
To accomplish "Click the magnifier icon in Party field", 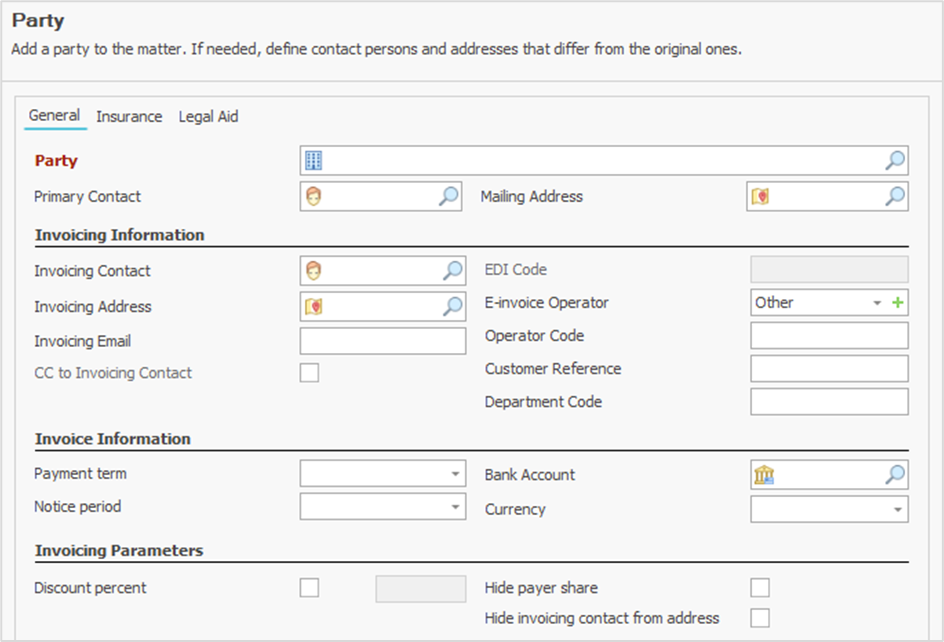I will click(895, 161).
